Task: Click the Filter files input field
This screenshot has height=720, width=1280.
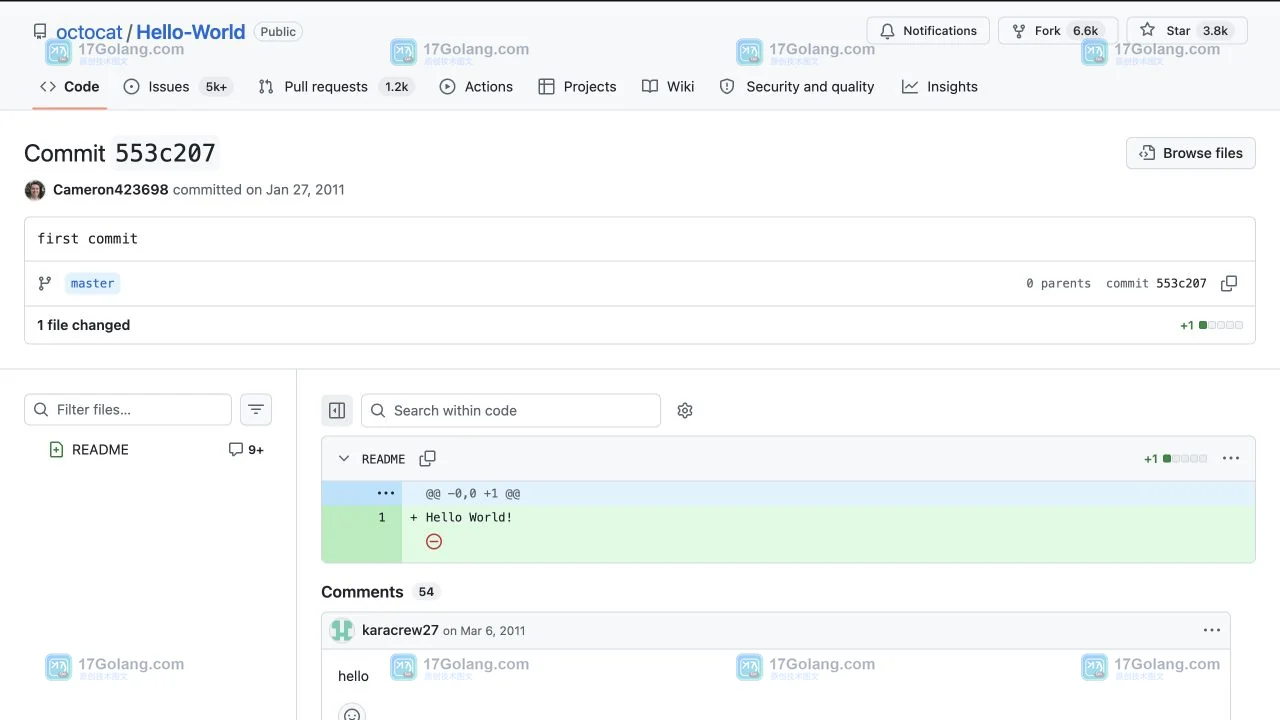Action: pyautogui.click(x=128, y=410)
